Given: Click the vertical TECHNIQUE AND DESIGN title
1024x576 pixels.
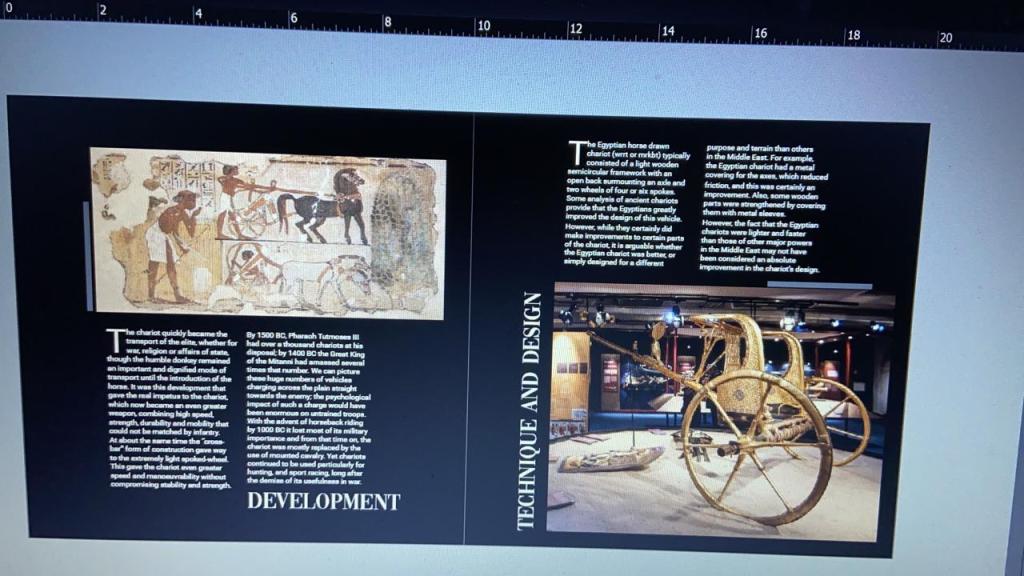Looking at the screenshot, I should coord(532,410).
